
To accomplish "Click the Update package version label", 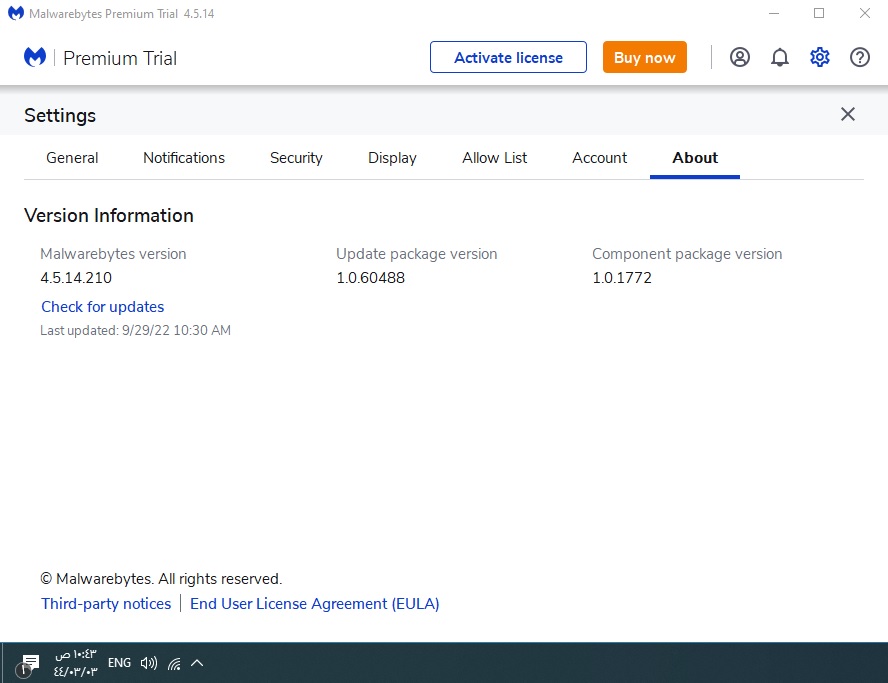I will 417,254.
